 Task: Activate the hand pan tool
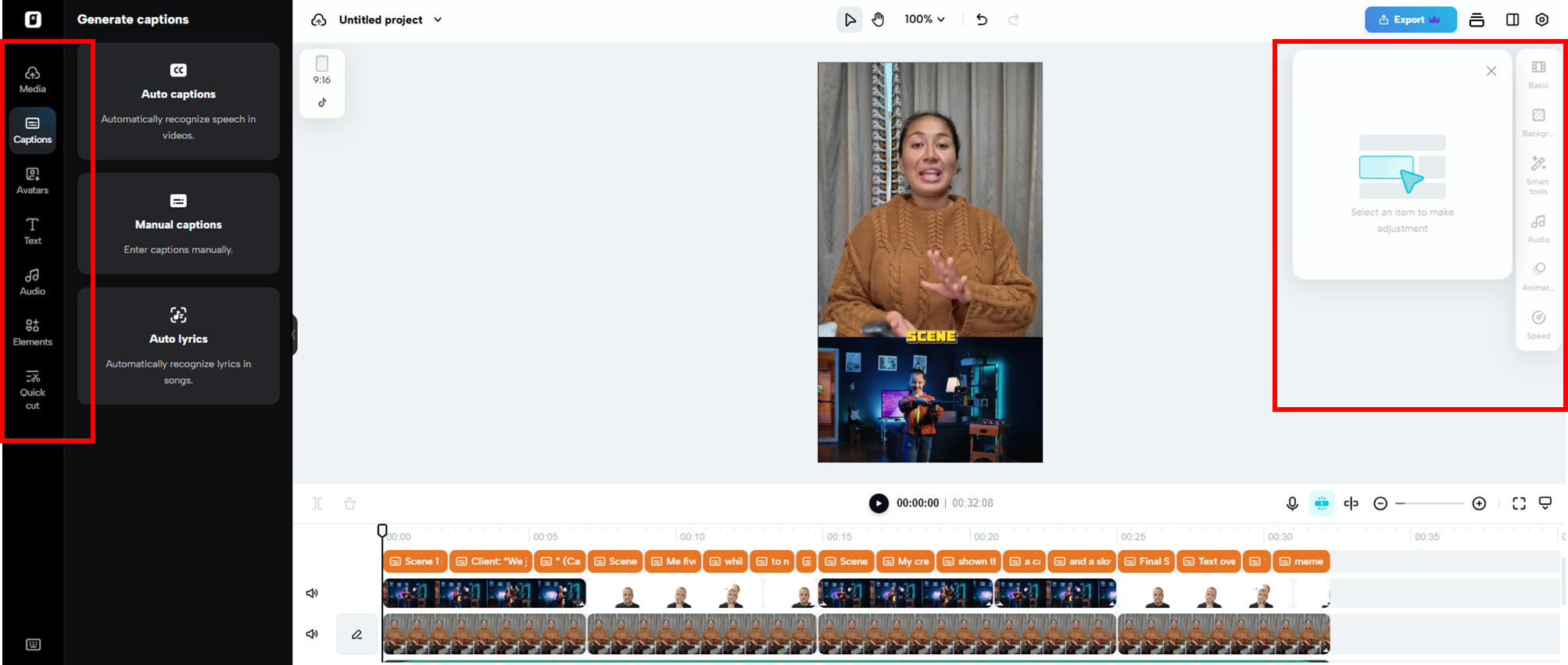point(879,20)
